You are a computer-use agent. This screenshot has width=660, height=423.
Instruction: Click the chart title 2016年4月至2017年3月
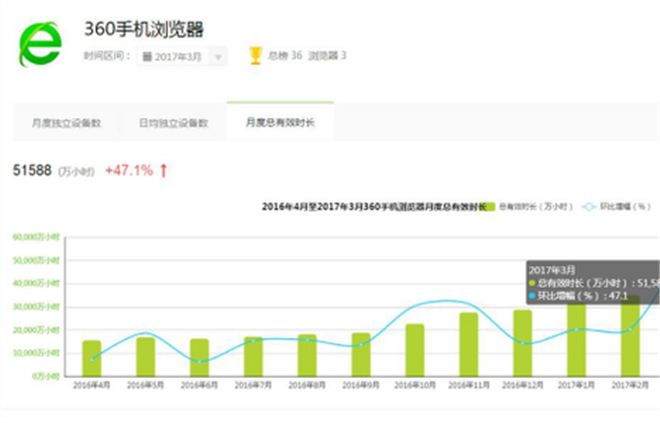pos(374,207)
